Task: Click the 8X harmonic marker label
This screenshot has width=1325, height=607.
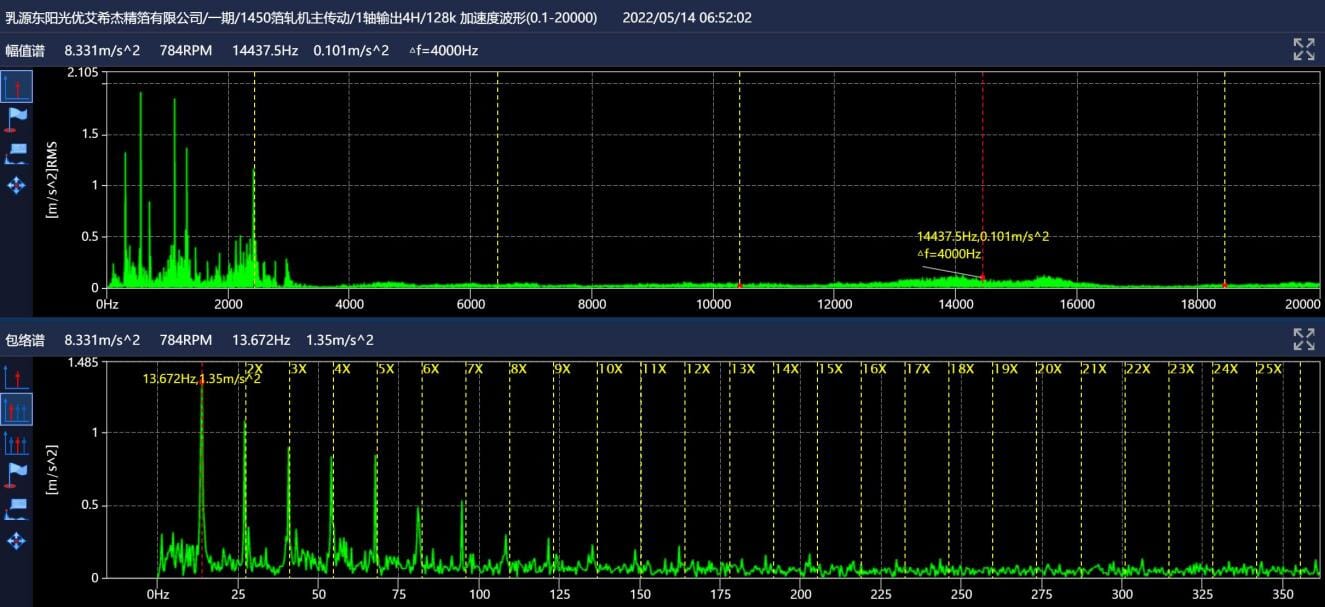Action: tap(518, 369)
